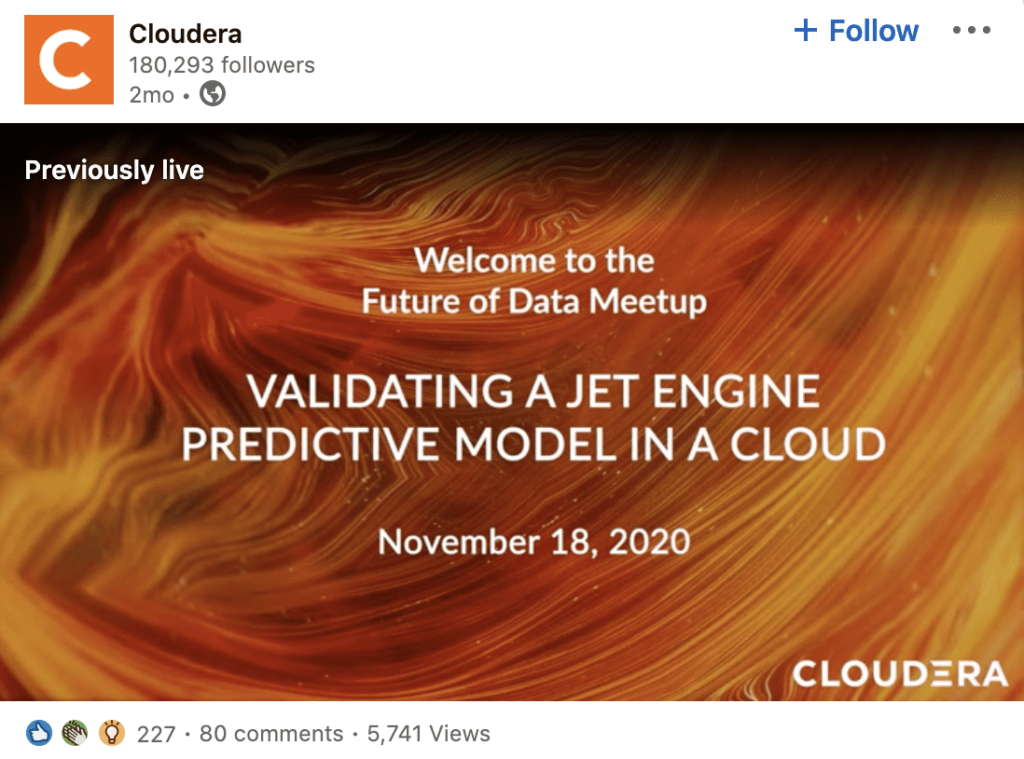Image resolution: width=1024 pixels, height=759 pixels.
Task: Select the Celebrate clapping-hands reaction icon
Action: click(74, 733)
